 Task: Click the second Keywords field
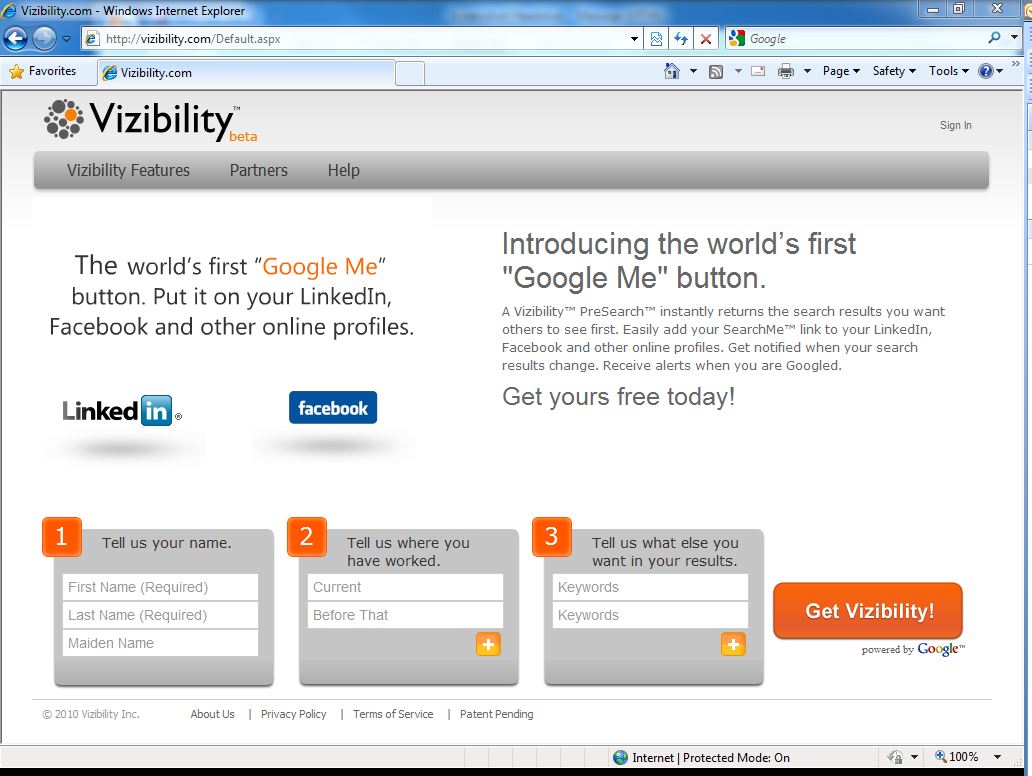650,615
